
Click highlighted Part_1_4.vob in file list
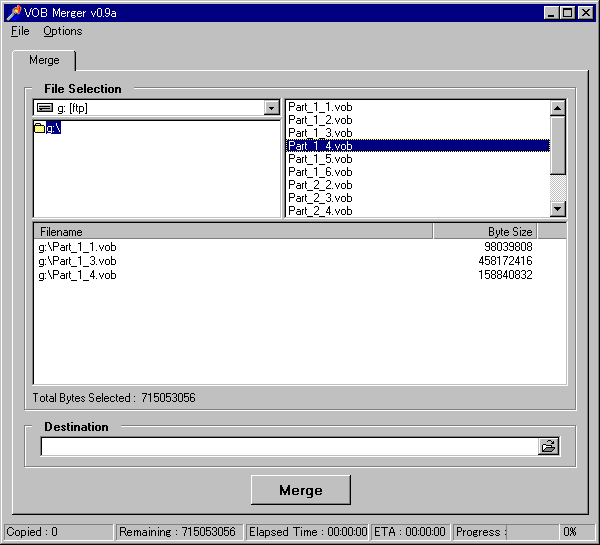(x=418, y=146)
